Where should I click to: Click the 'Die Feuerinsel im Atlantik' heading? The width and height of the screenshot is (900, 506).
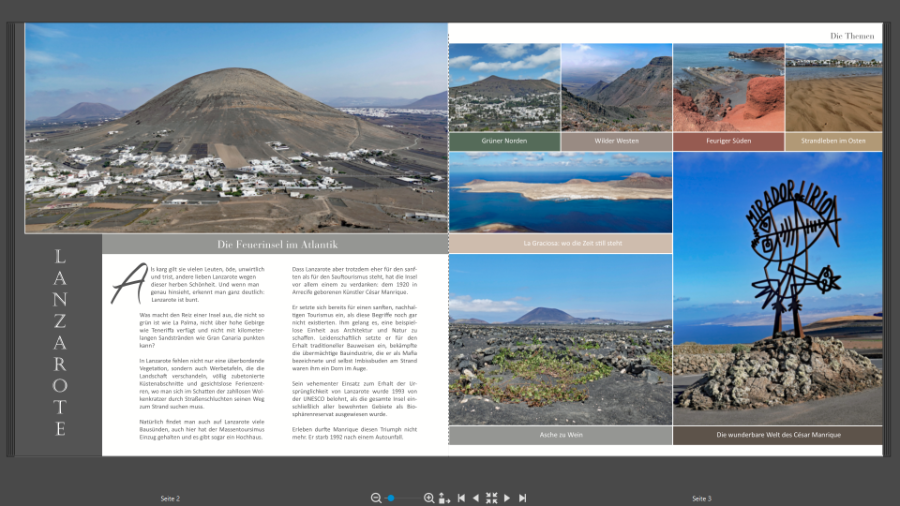[x=277, y=244]
